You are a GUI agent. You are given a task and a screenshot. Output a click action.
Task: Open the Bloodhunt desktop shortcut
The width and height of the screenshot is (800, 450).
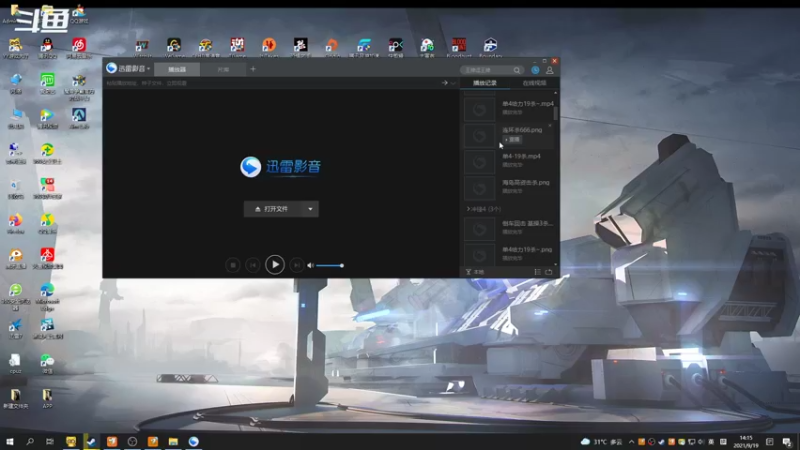[459, 47]
